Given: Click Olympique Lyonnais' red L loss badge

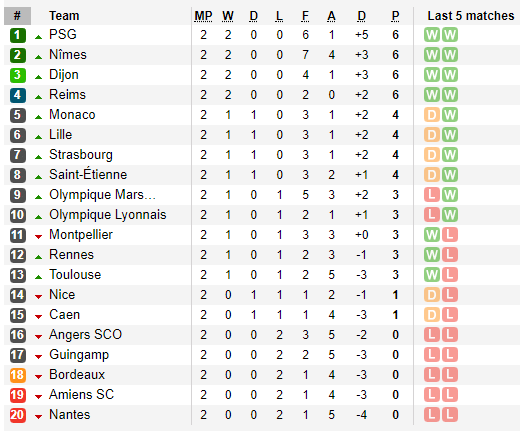Looking at the screenshot, I should [x=432, y=215].
